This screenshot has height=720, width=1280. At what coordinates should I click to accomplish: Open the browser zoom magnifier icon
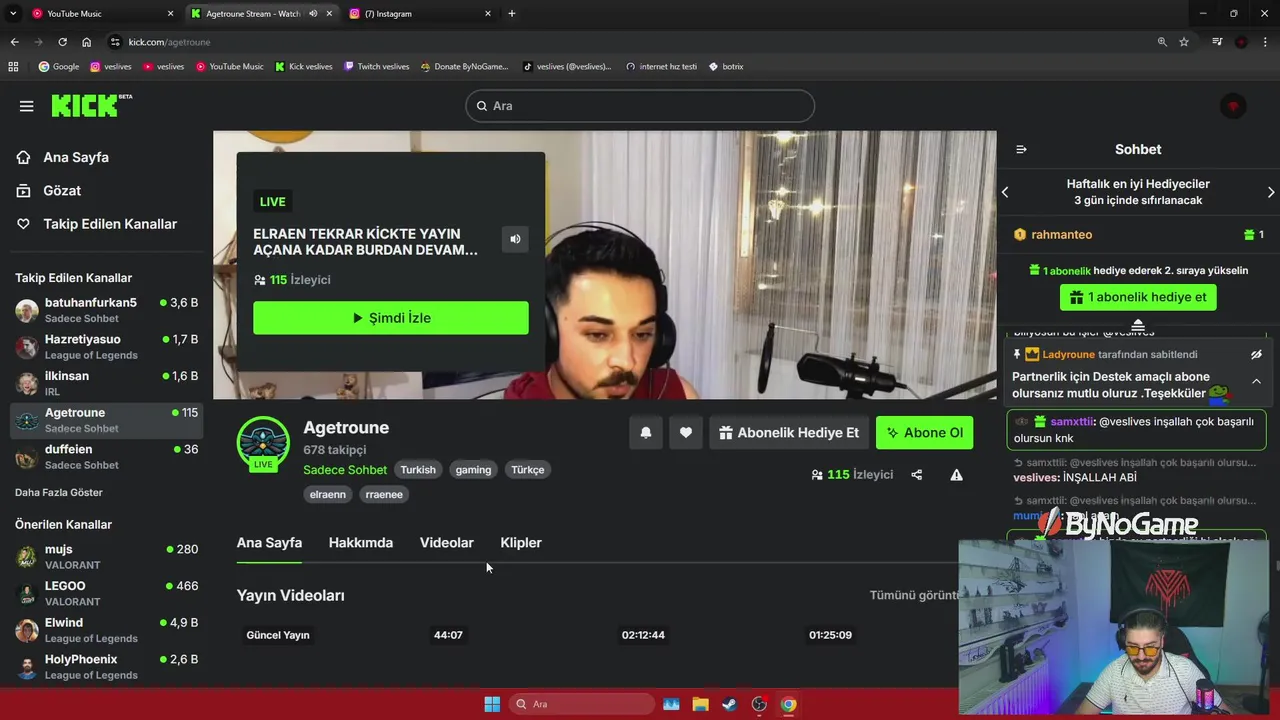(1162, 42)
